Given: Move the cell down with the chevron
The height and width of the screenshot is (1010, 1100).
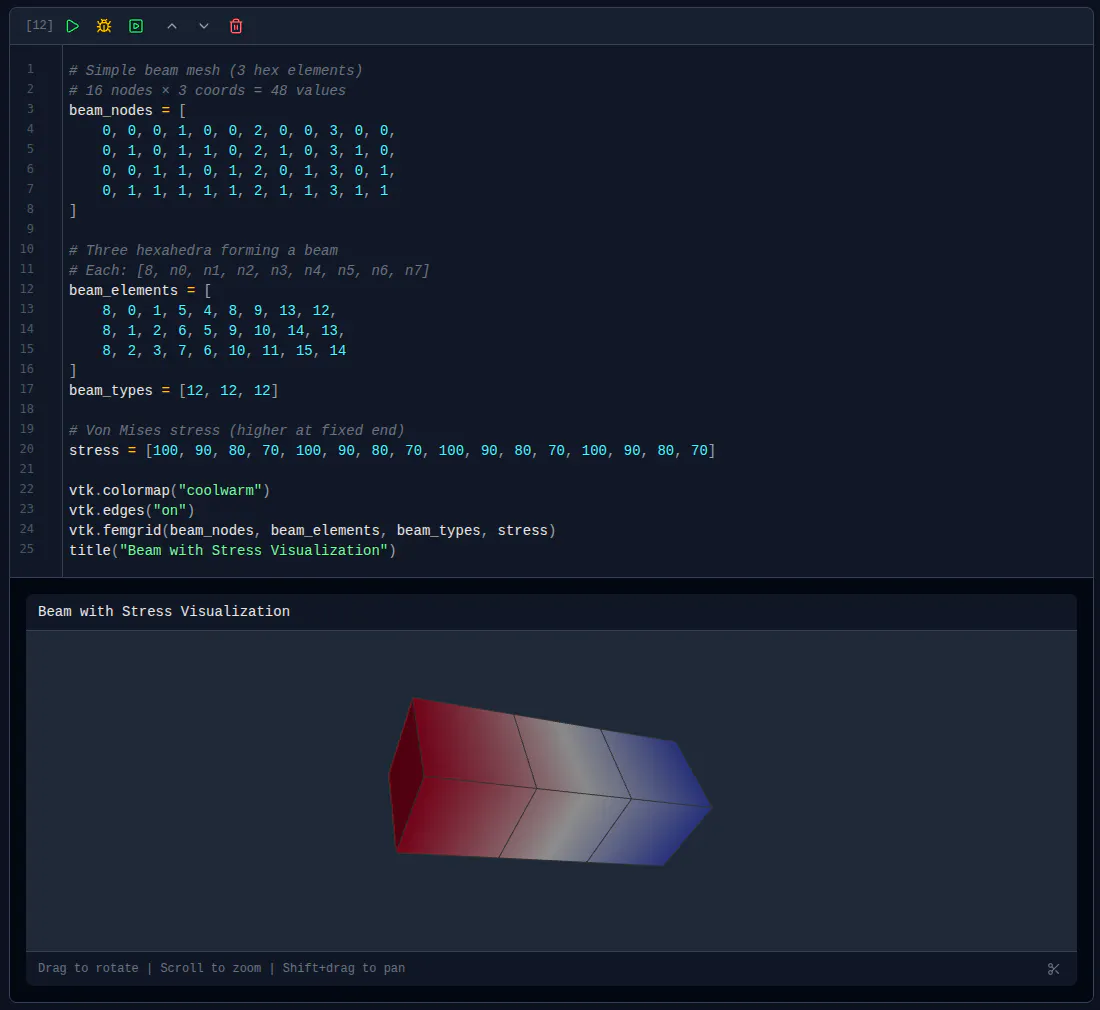Looking at the screenshot, I should [203, 26].
